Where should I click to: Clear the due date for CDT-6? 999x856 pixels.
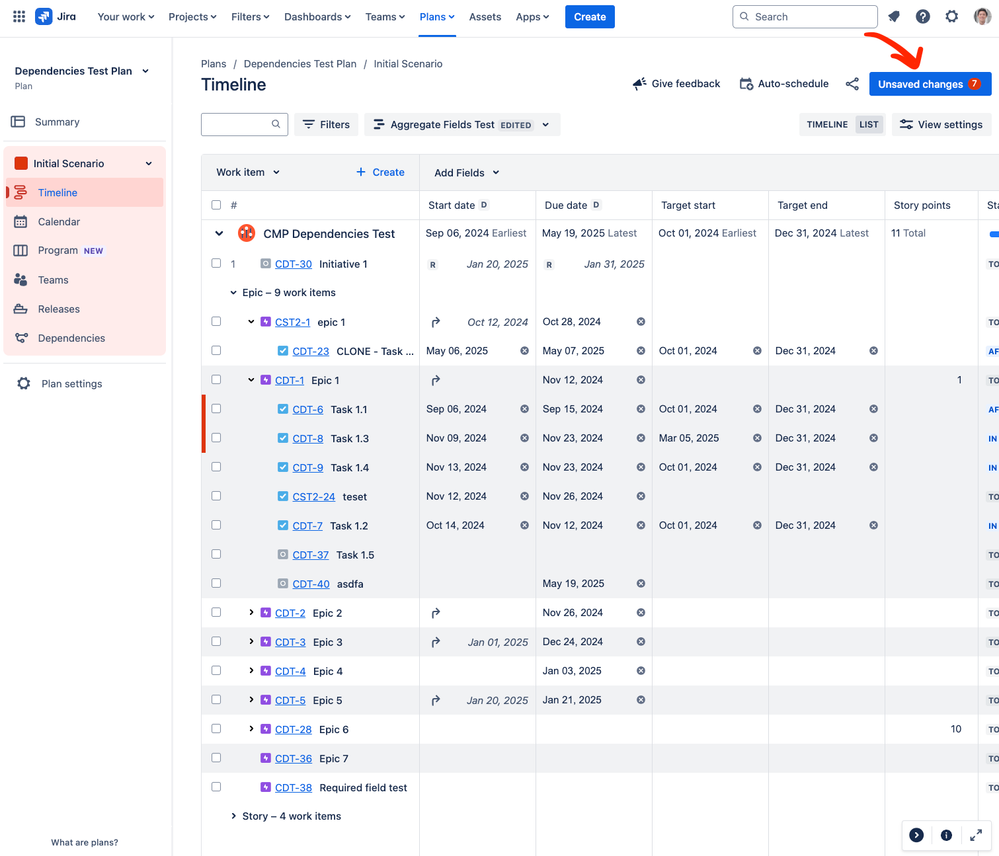tap(641, 409)
